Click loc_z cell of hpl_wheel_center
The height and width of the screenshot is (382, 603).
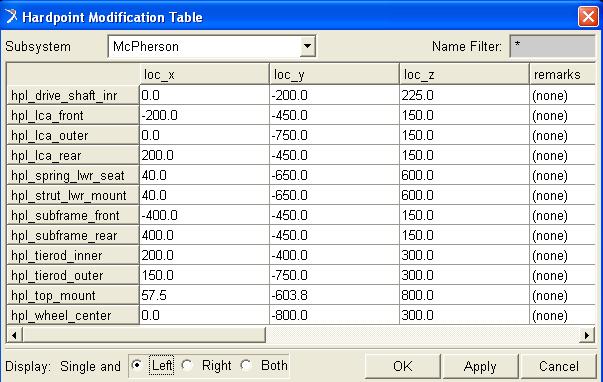point(465,315)
